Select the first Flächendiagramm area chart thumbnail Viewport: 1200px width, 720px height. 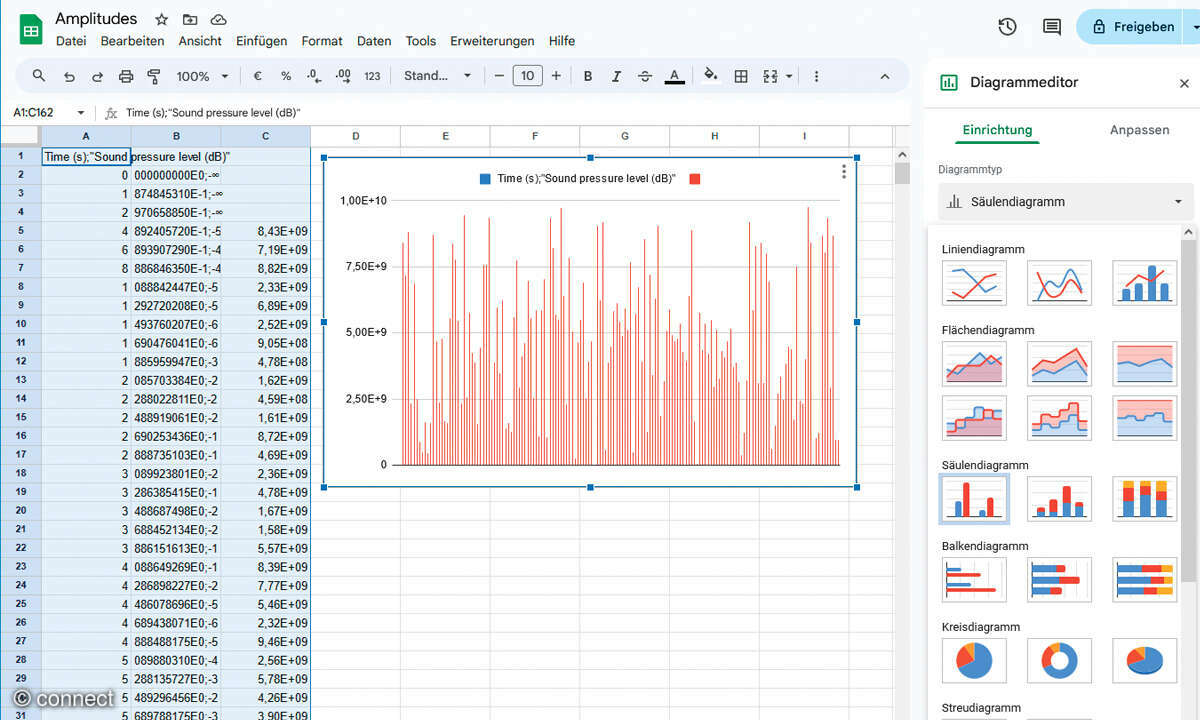(975, 364)
